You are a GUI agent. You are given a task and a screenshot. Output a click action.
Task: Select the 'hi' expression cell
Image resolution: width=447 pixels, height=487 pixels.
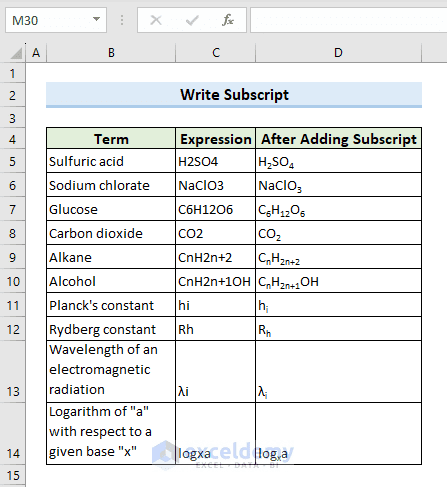pos(216,305)
